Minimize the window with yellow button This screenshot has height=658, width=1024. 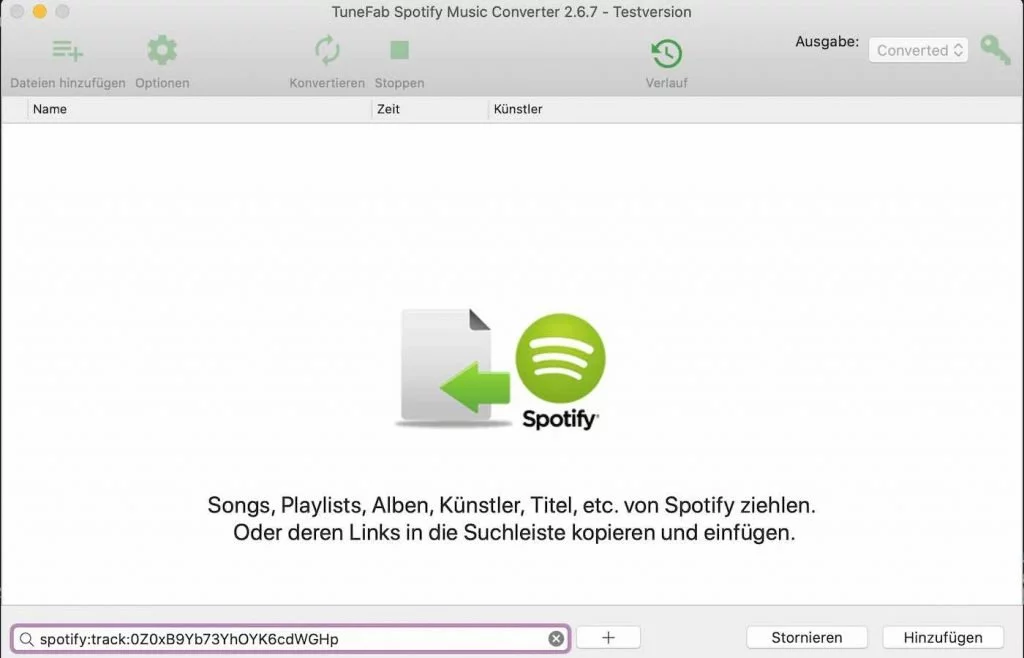pyautogui.click(x=40, y=12)
